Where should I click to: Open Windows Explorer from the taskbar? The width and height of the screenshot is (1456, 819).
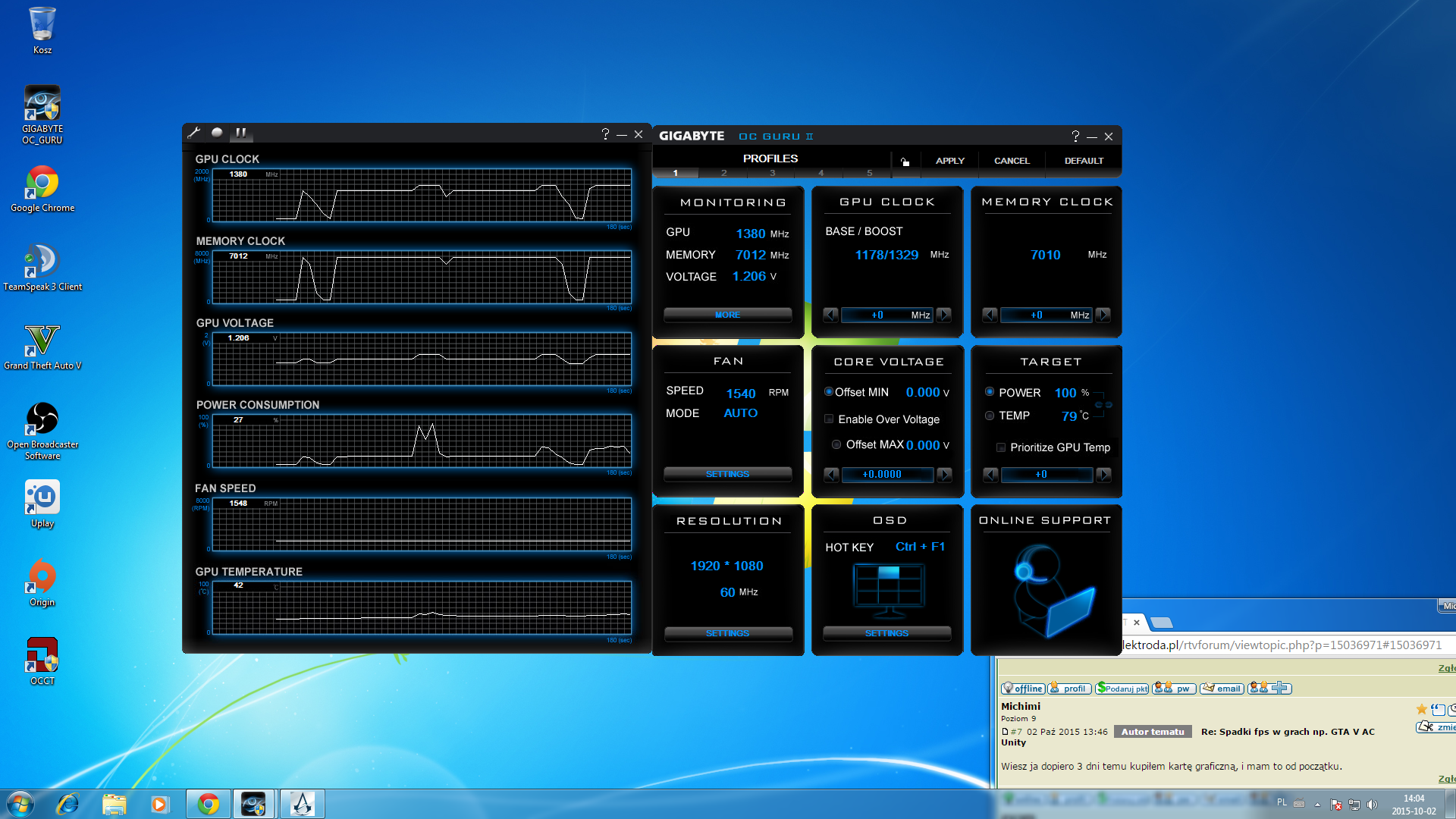tap(114, 804)
